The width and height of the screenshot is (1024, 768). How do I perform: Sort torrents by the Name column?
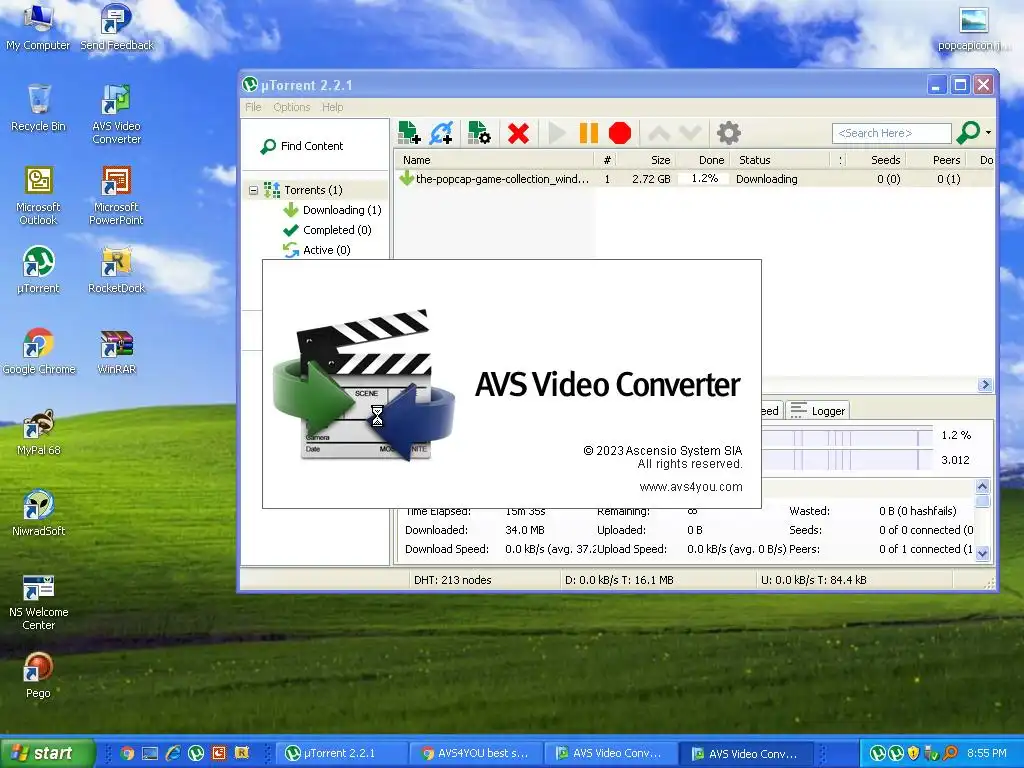coord(494,160)
